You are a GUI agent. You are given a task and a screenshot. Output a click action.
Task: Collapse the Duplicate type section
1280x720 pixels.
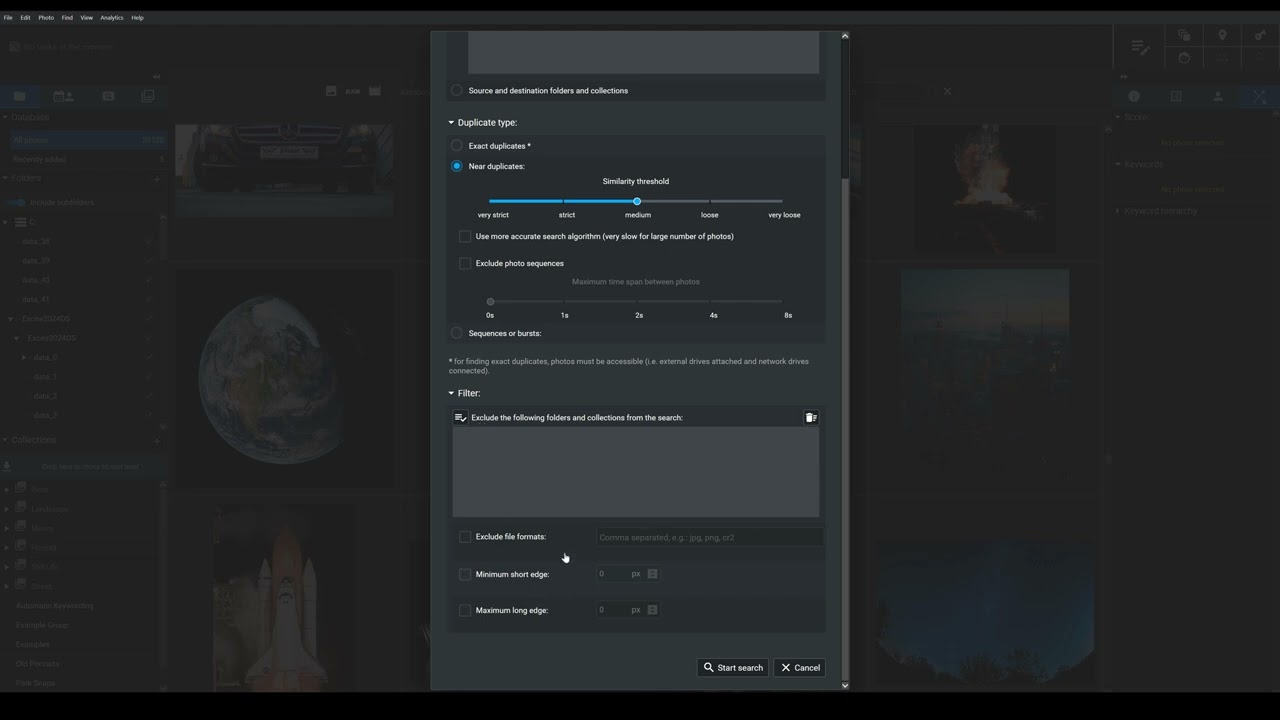451,122
